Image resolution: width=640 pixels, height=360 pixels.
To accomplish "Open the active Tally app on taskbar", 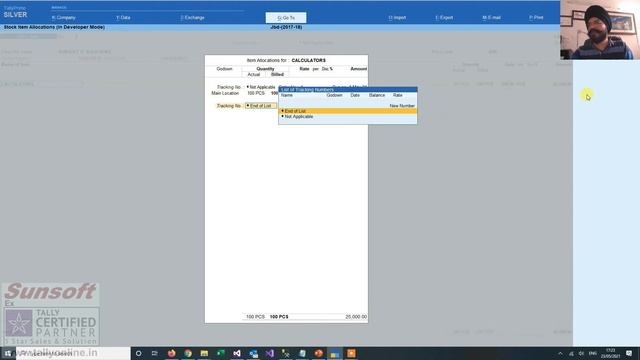I will [335, 353].
